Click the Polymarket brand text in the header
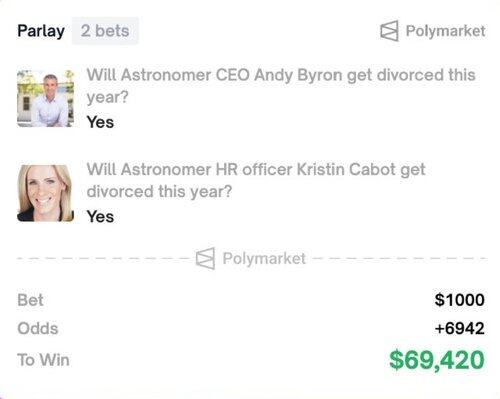 pos(445,31)
